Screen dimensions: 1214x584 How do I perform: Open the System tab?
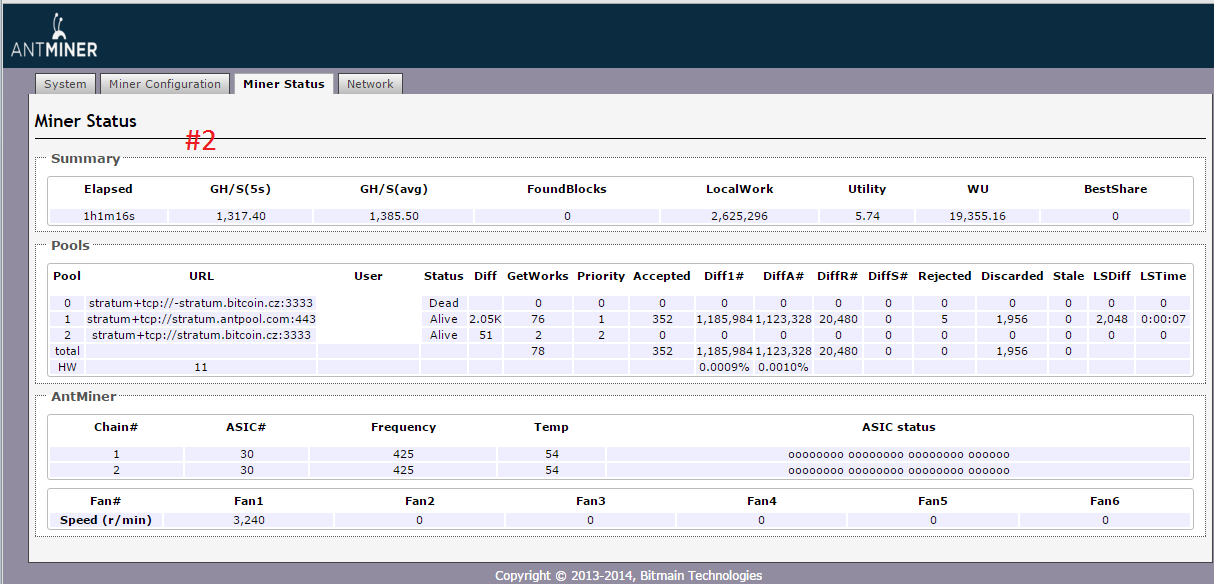[x=65, y=84]
